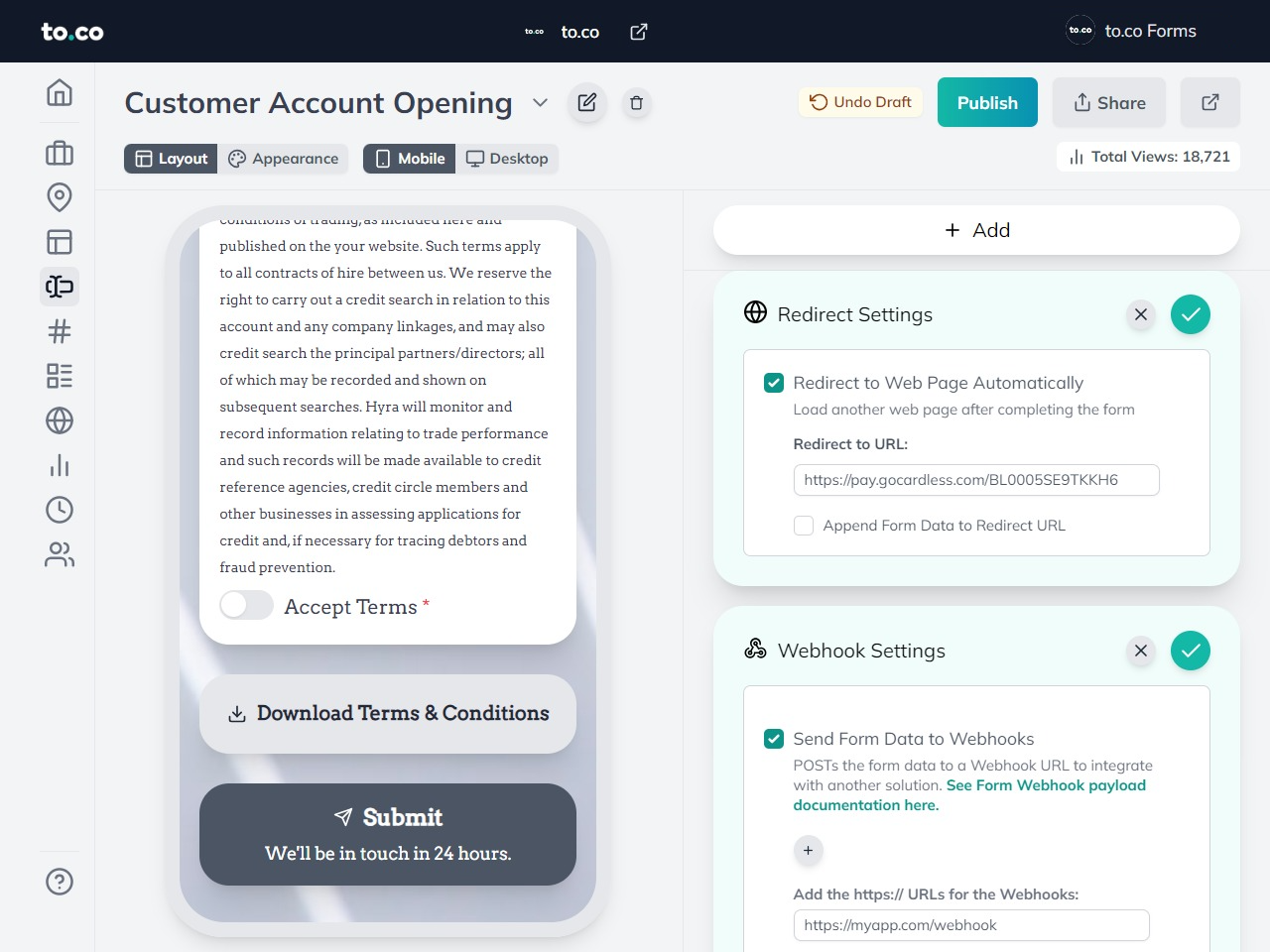This screenshot has height=952, width=1270.
Task: Click the Share button
Action: click(1109, 102)
